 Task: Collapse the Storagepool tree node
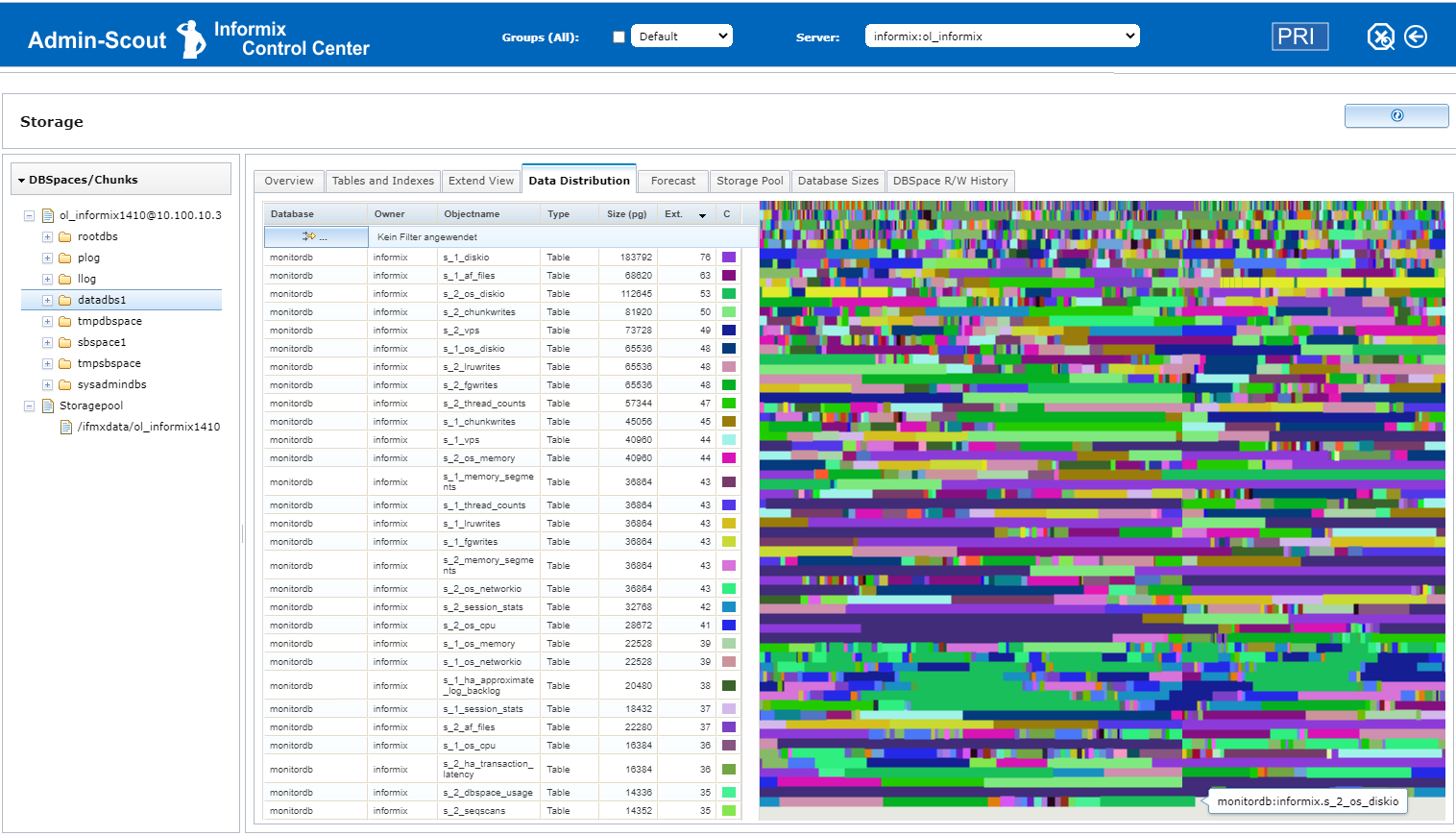(x=29, y=406)
